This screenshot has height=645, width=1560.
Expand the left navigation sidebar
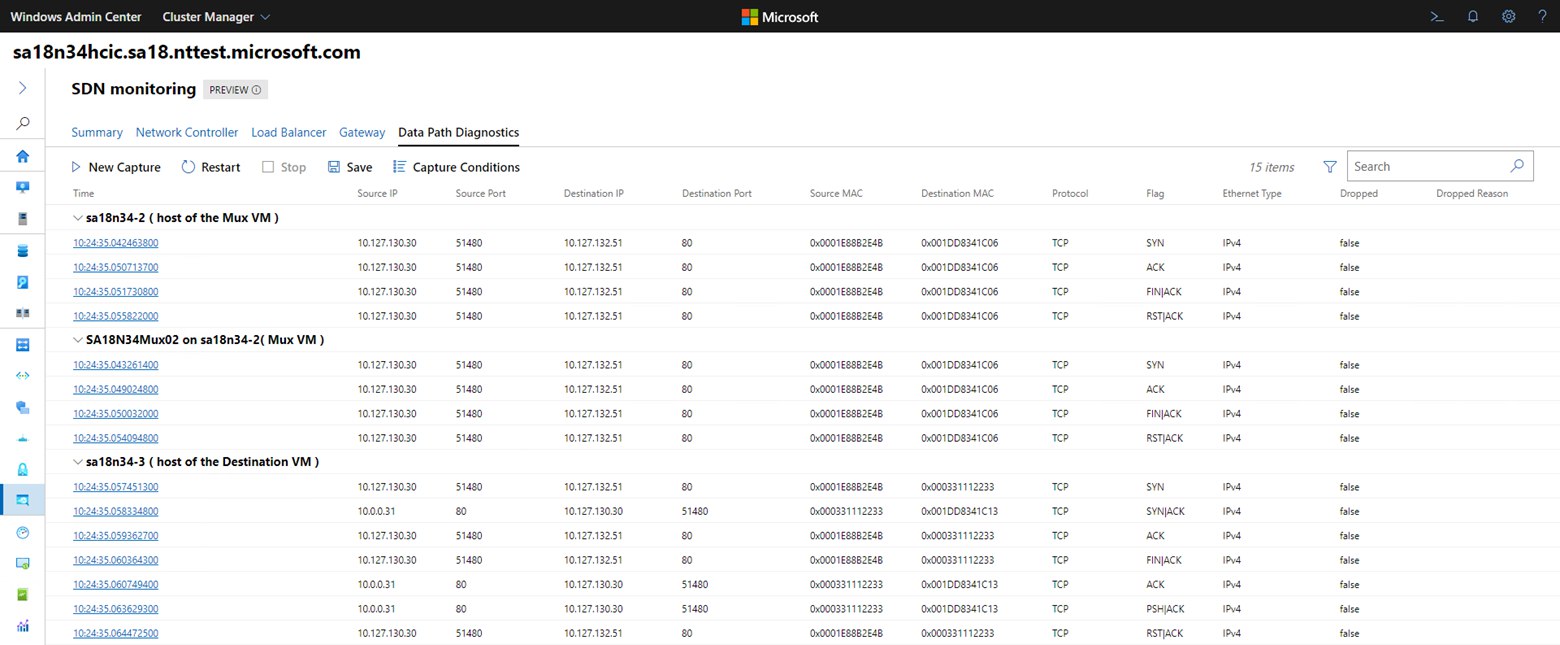point(22,88)
